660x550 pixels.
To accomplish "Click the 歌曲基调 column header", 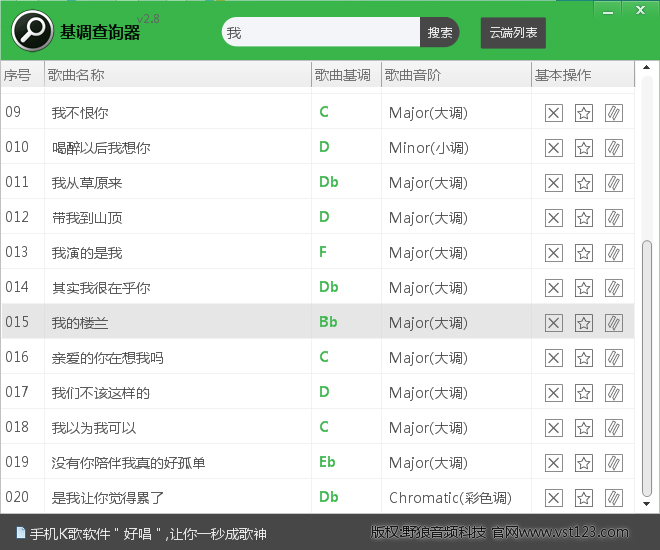I will (343, 75).
